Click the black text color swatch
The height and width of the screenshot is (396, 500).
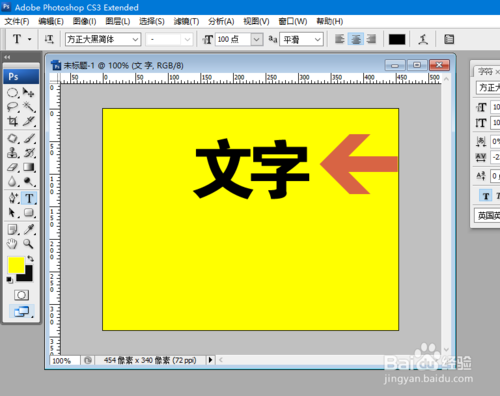pyautogui.click(x=397, y=39)
